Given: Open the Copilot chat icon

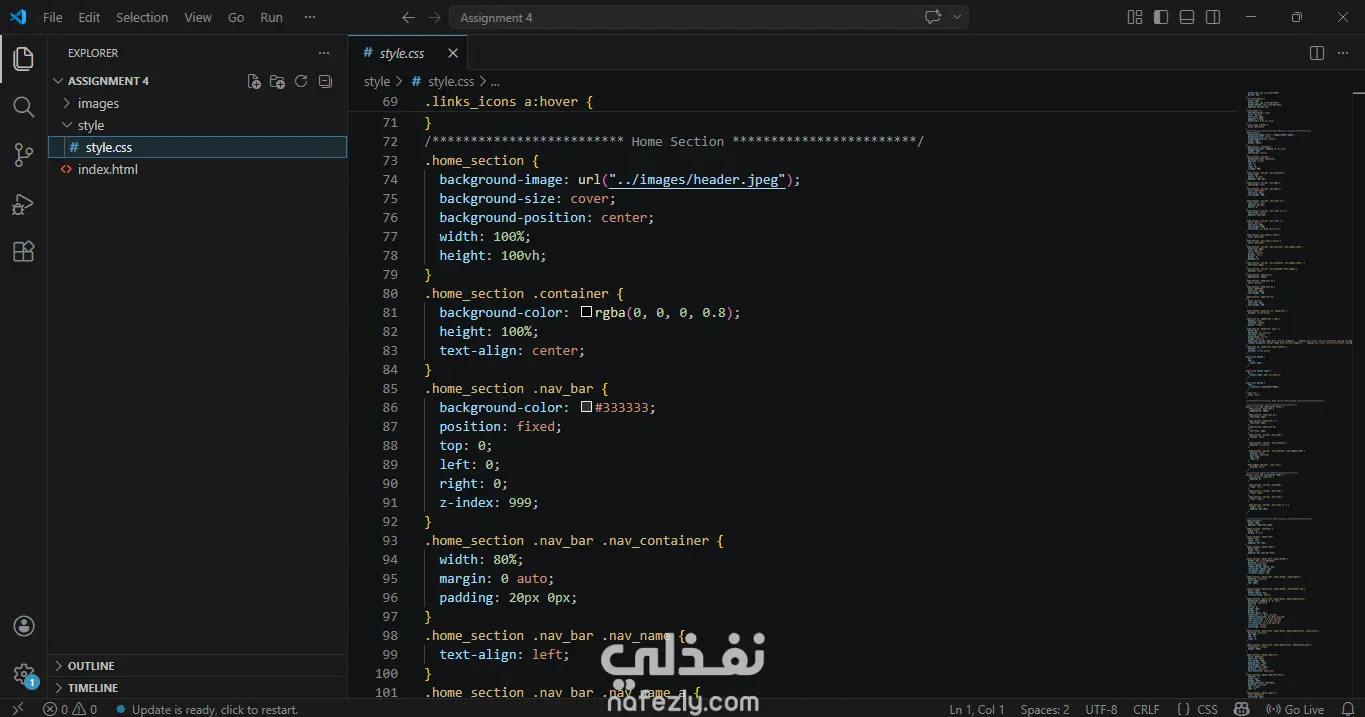Looking at the screenshot, I should point(933,17).
